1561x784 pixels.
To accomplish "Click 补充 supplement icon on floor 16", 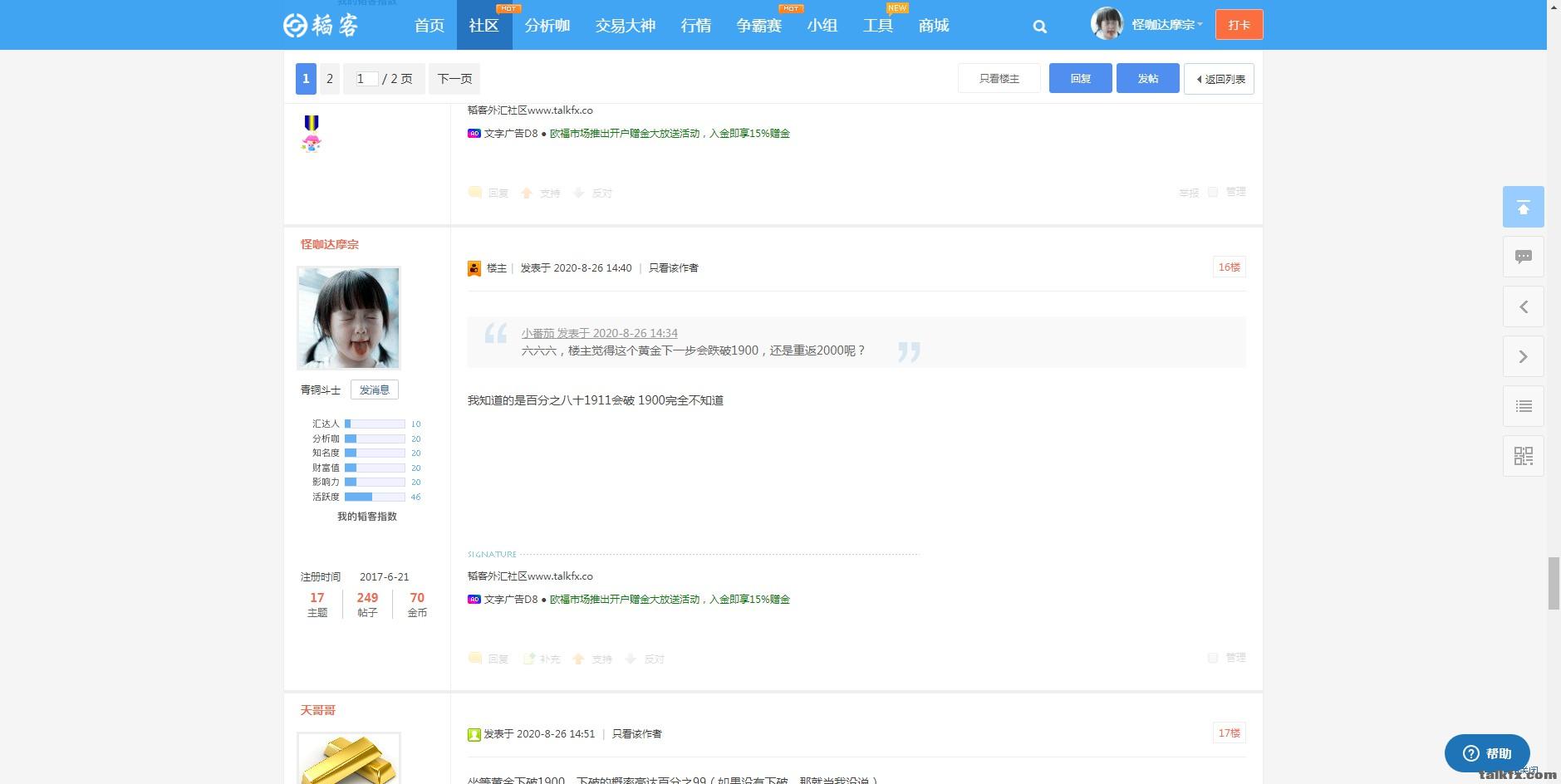I will [x=528, y=659].
